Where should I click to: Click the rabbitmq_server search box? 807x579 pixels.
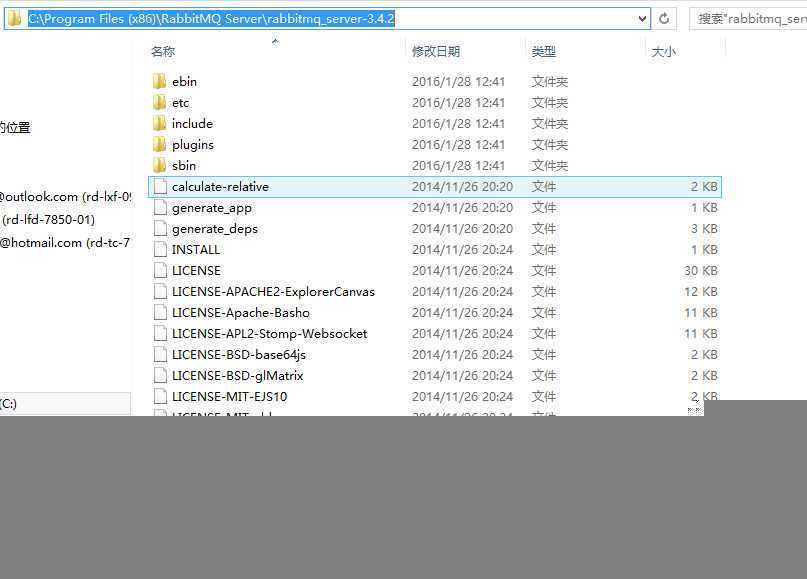pyautogui.click(x=748, y=19)
